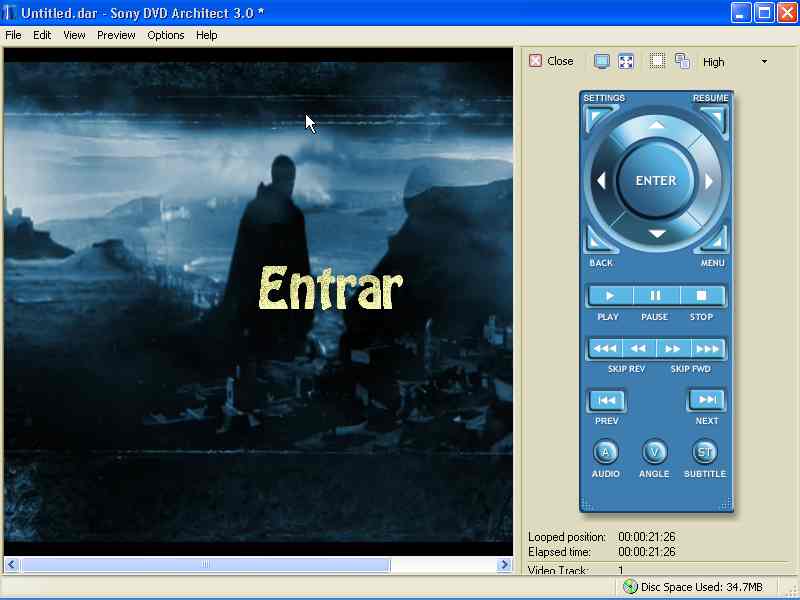800x600 pixels.
Task: Click the double-arrow fast forward button
Action: click(673, 349)
